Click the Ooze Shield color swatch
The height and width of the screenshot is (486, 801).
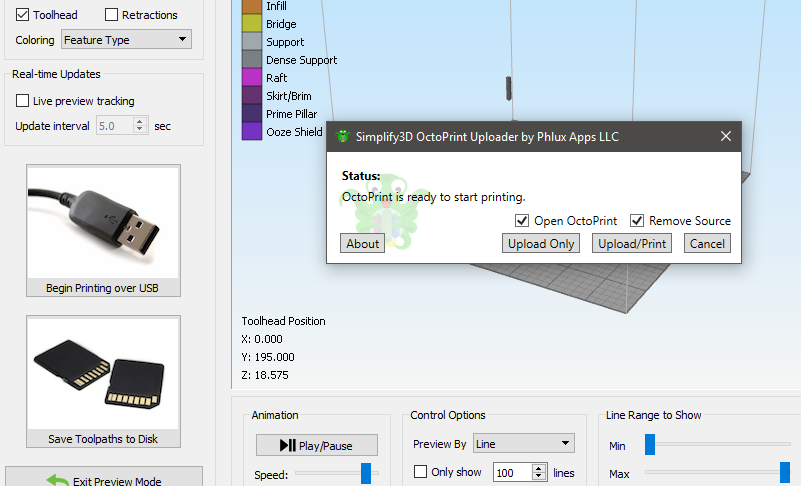[252, 131]
